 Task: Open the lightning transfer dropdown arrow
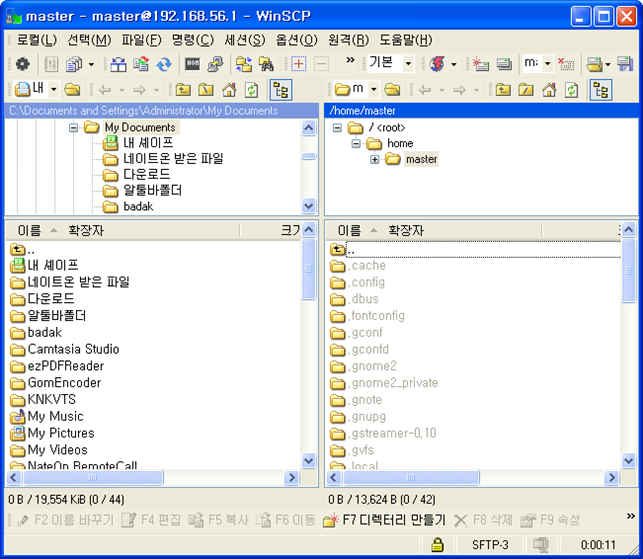click(x=454, y=64)
